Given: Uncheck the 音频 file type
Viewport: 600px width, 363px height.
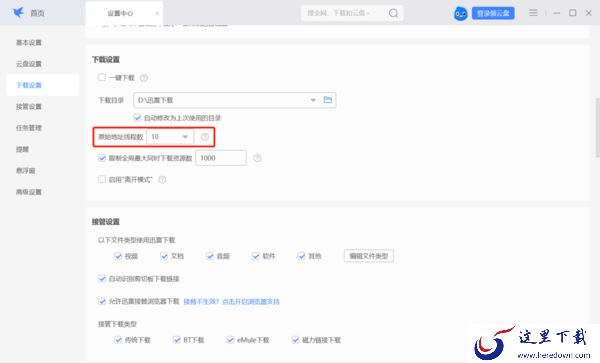Looking at the screenshot, I should point(210,256).
